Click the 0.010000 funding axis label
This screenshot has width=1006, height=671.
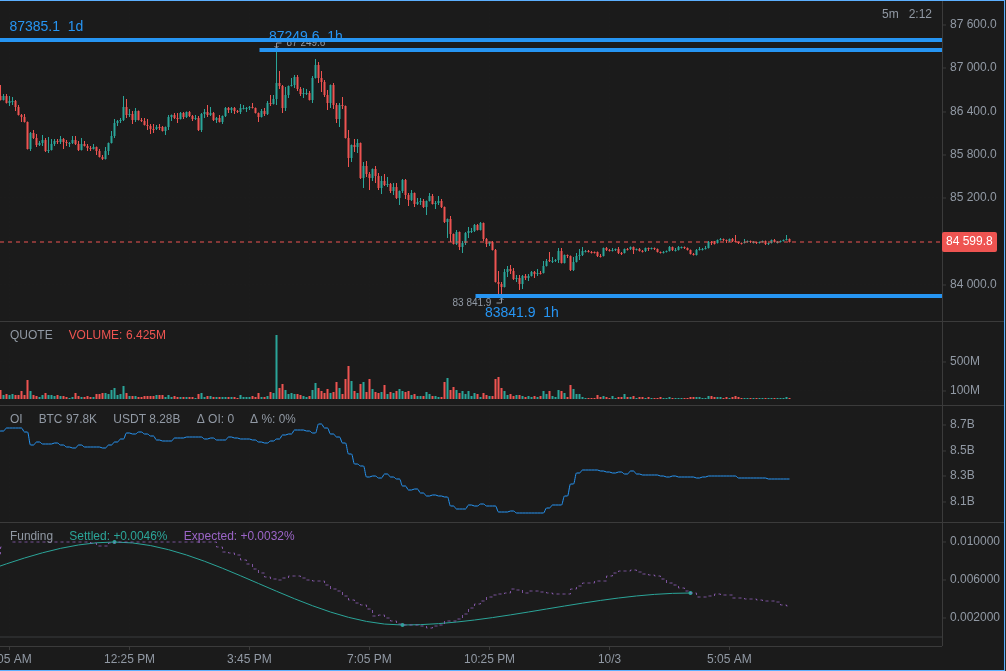click(x=975, y=541)
